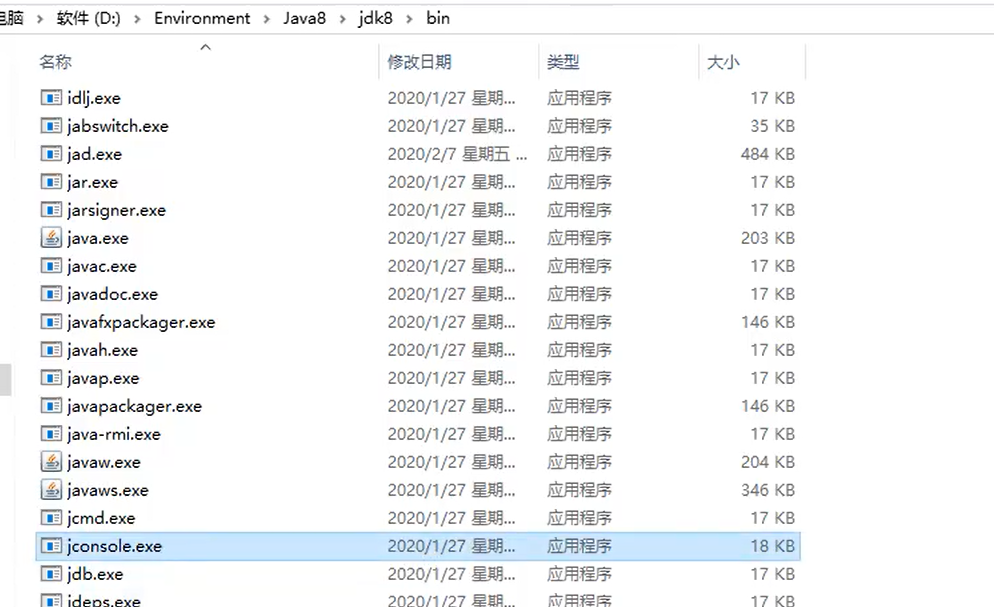
Task: Click the jad.exe file icon
Action: [51, 153]
